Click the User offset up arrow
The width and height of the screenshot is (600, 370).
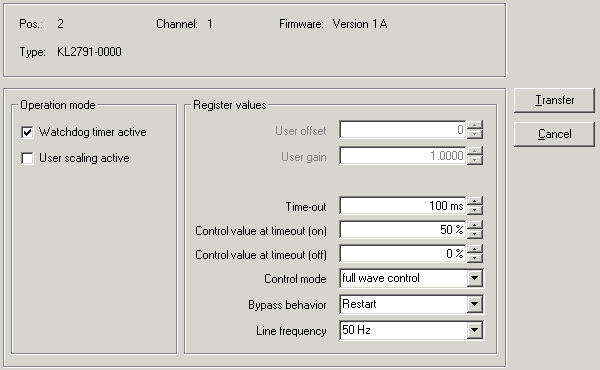(475, 126)
